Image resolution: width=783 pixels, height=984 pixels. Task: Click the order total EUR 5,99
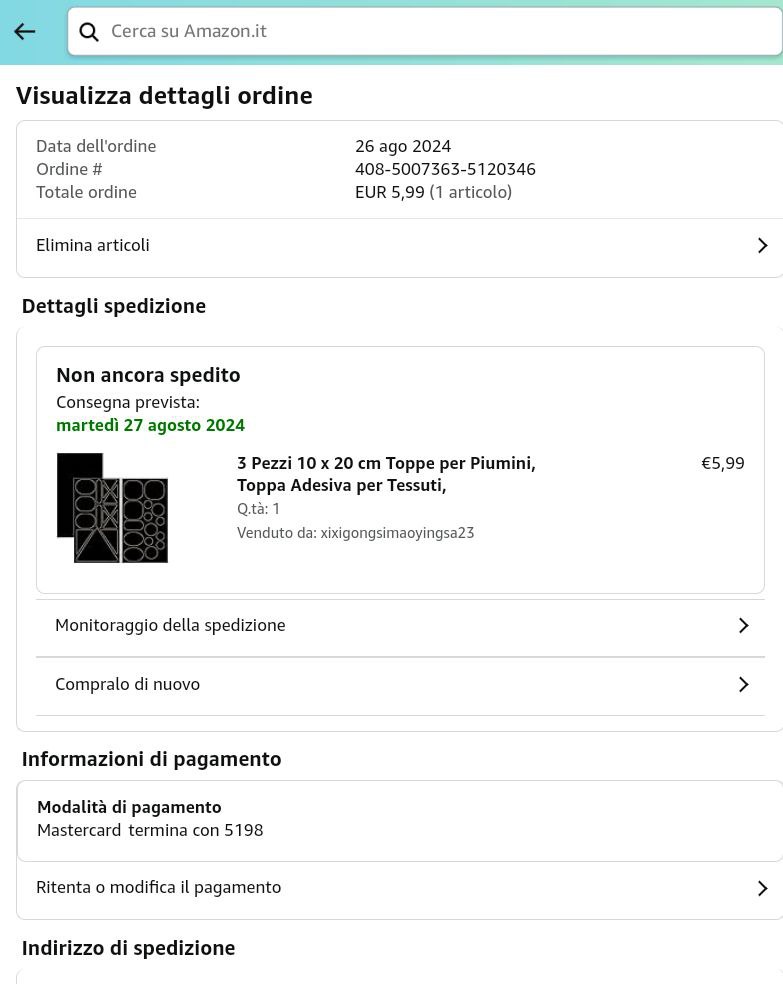(x=390, y=192)
